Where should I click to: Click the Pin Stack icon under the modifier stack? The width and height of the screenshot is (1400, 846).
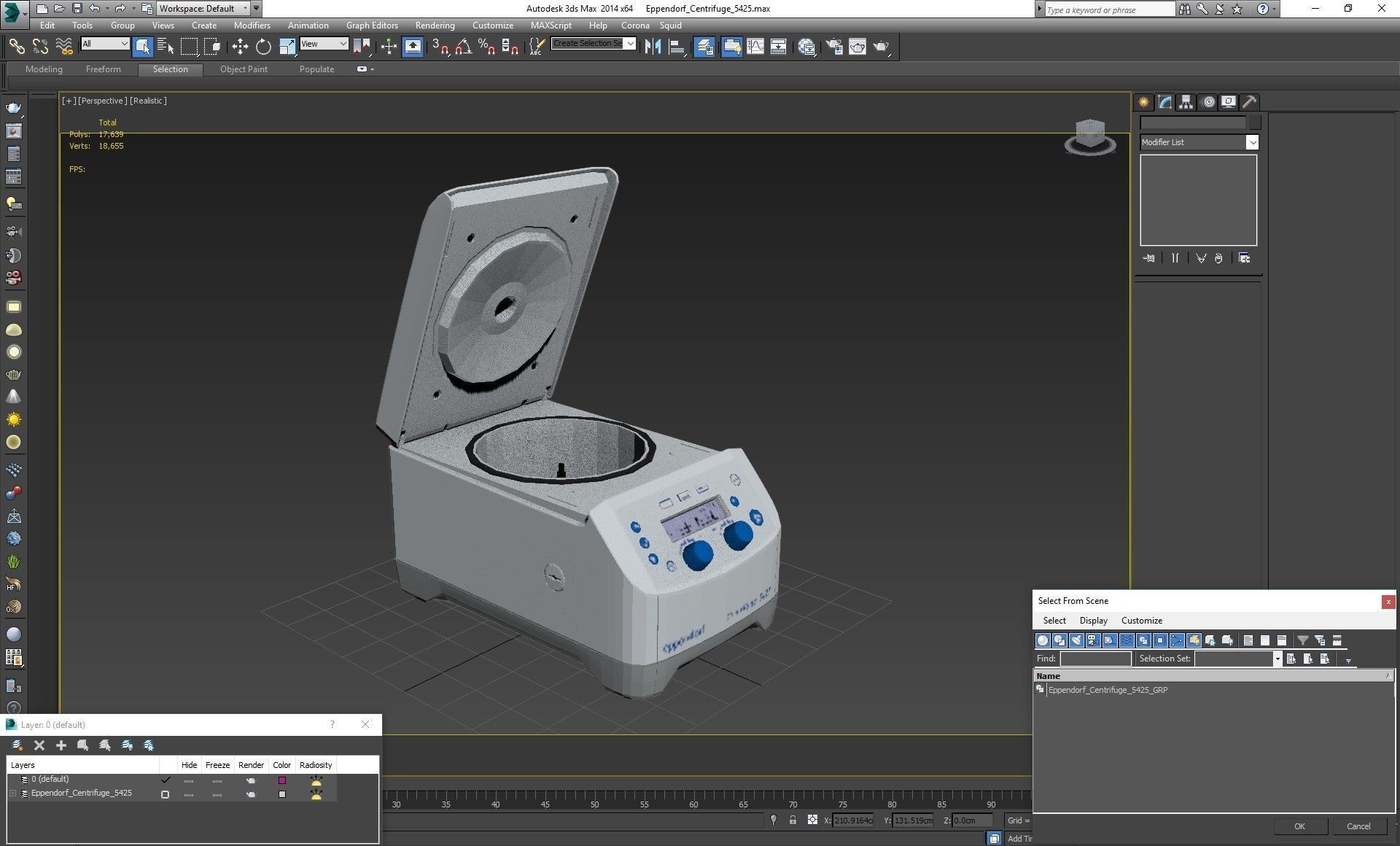coord(1149,258)
